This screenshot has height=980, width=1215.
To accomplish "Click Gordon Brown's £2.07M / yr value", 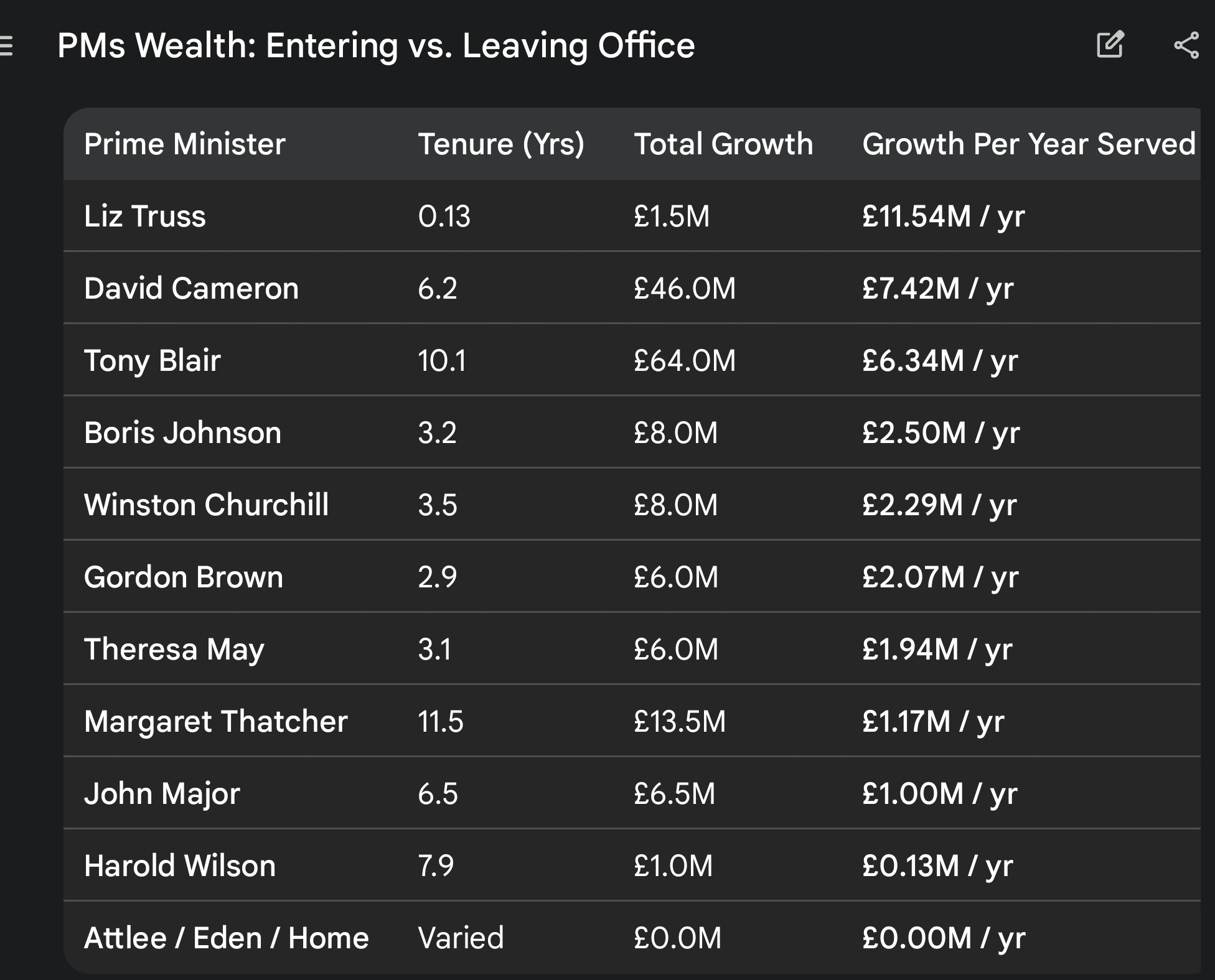I will 940,577.
